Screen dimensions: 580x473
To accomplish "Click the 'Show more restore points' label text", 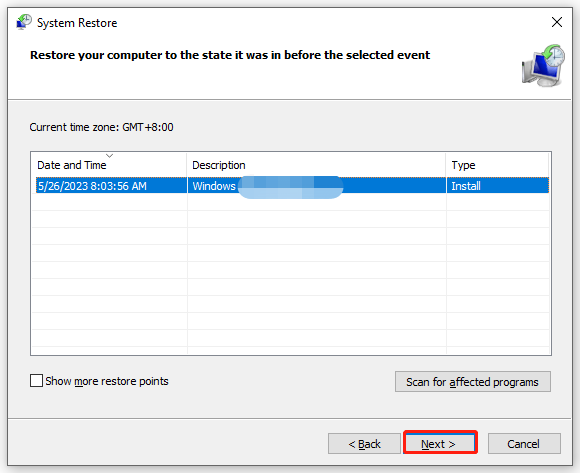I will [107, 381].
